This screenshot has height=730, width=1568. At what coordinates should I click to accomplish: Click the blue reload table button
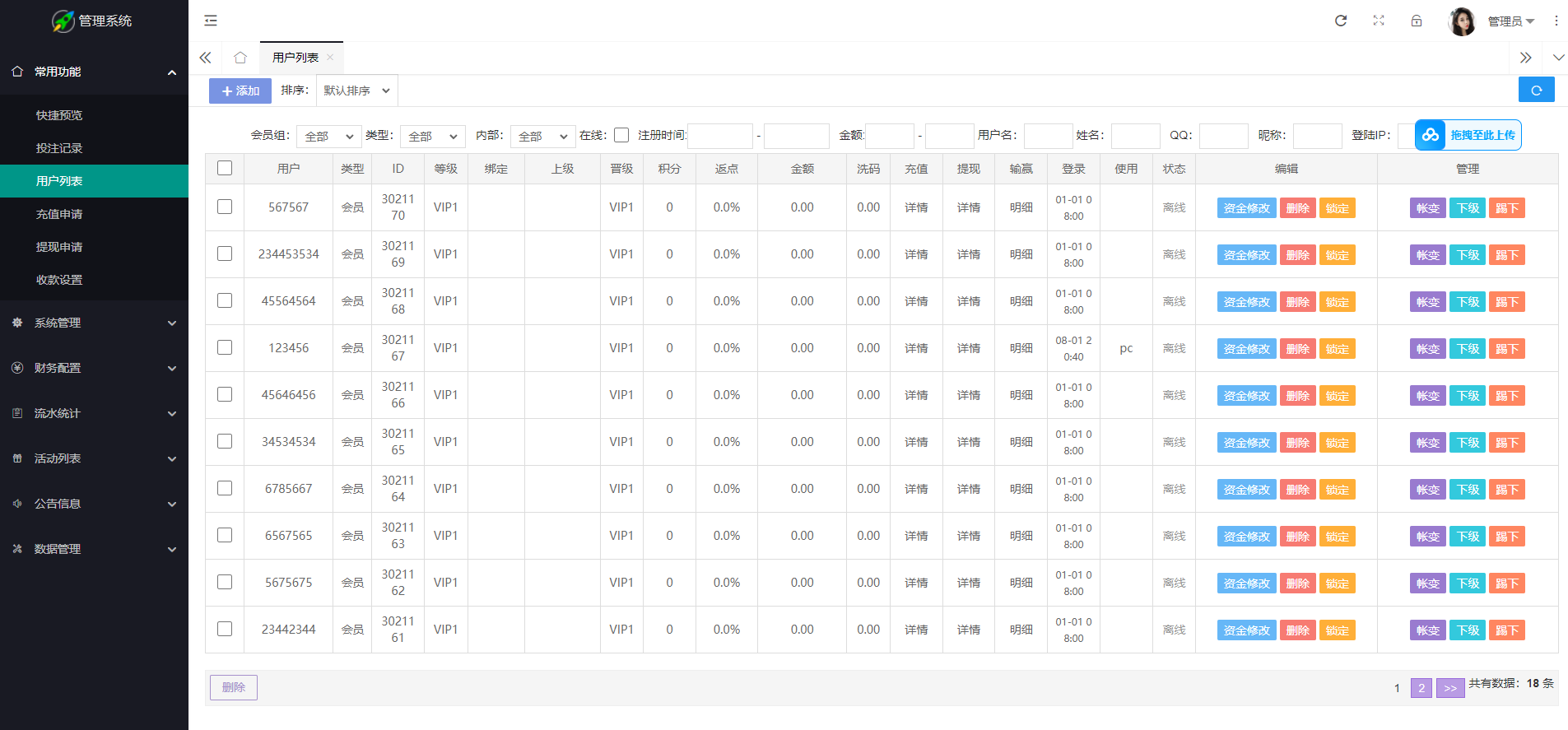pos(1536,90)
